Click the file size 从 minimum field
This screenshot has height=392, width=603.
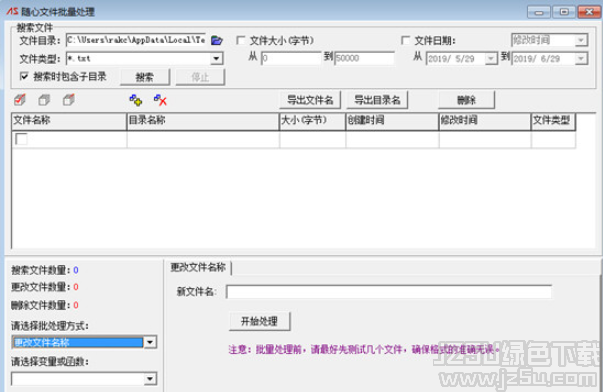[291, 58]
